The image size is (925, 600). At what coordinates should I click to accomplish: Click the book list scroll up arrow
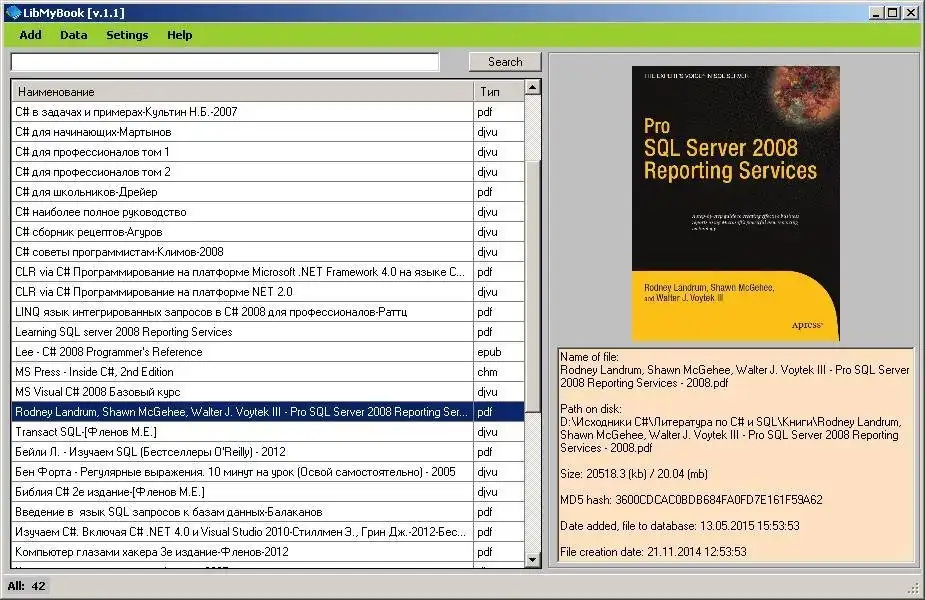[532, 87]
